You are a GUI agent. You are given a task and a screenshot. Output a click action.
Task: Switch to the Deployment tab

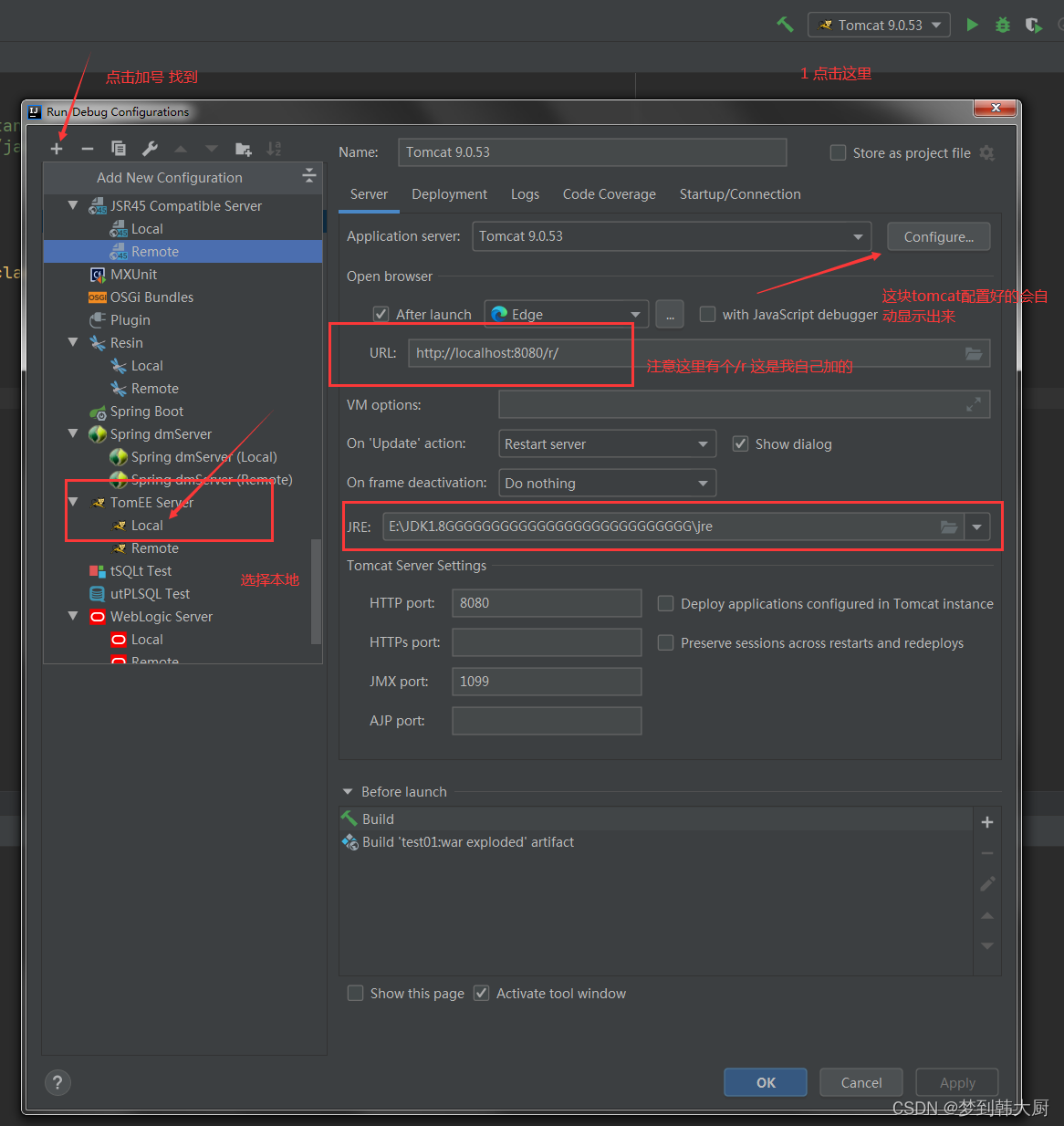pyautogui.click(x=449, y=194)
